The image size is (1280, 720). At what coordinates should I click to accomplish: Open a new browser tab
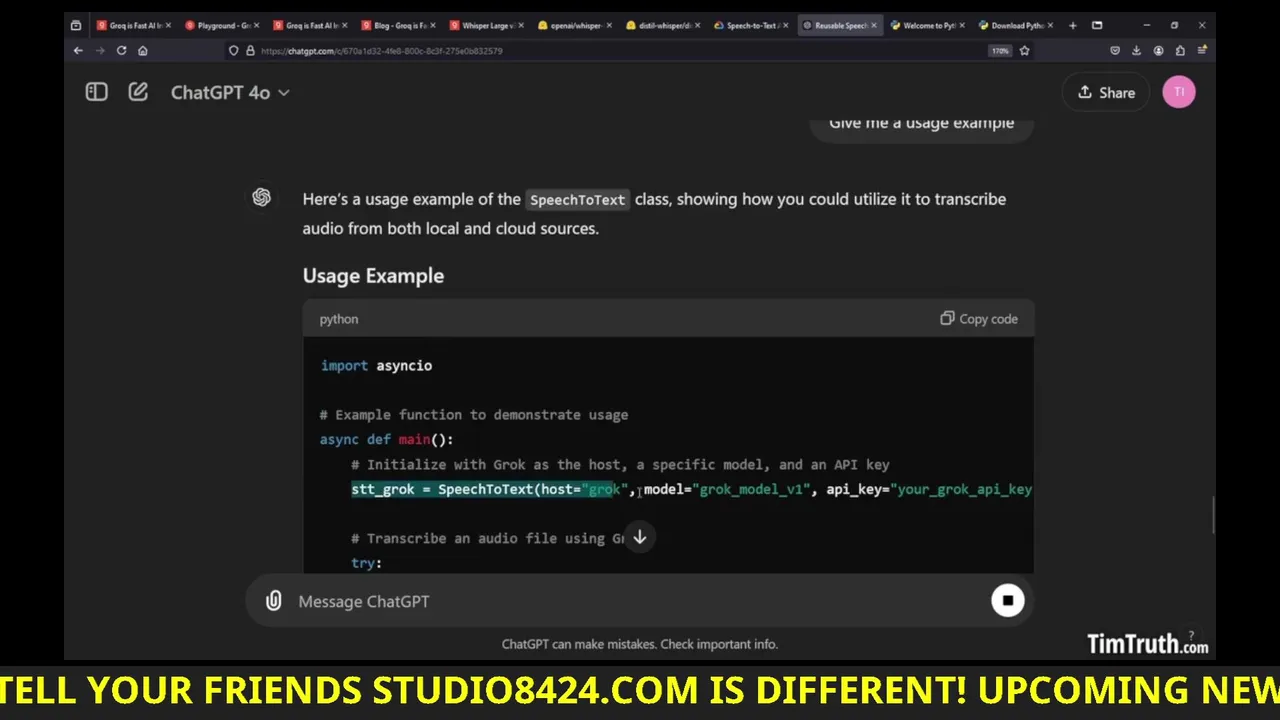click(x=1072, y=26)
